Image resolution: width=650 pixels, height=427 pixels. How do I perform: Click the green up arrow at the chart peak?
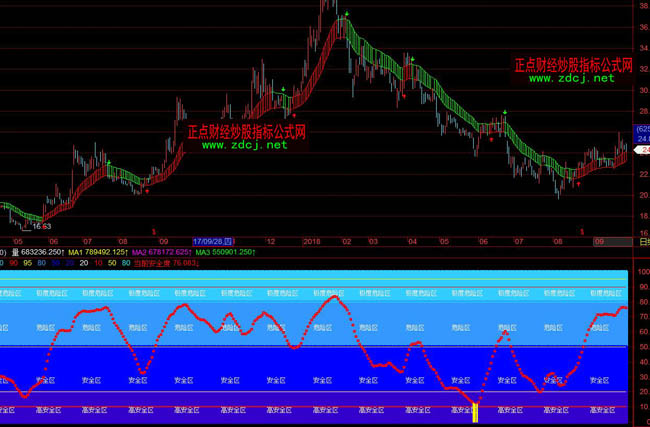[346, 15]
